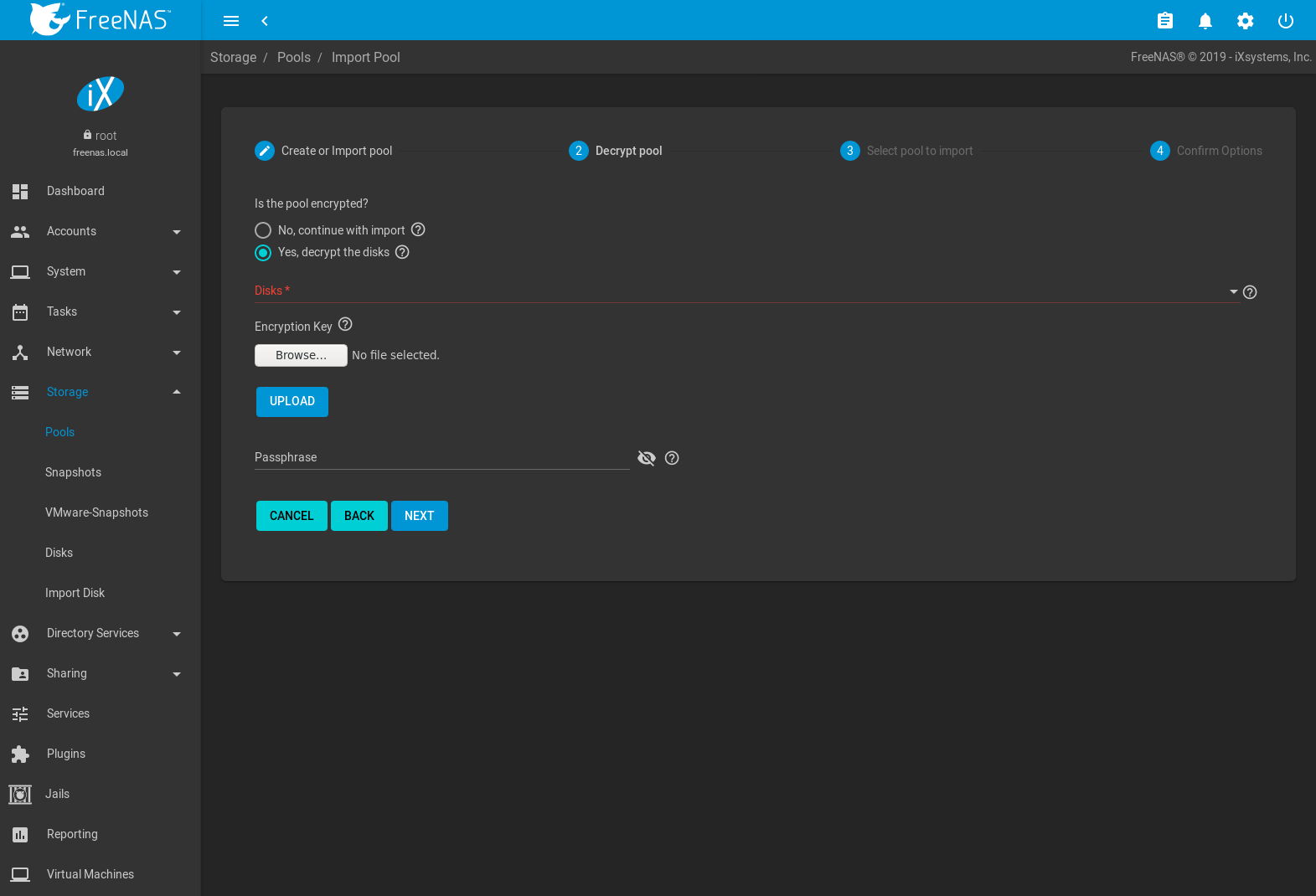Toggle the hamburger menu icon
Screen dimensions: 1316x896
pyautogui.click(x=231, y=21)
